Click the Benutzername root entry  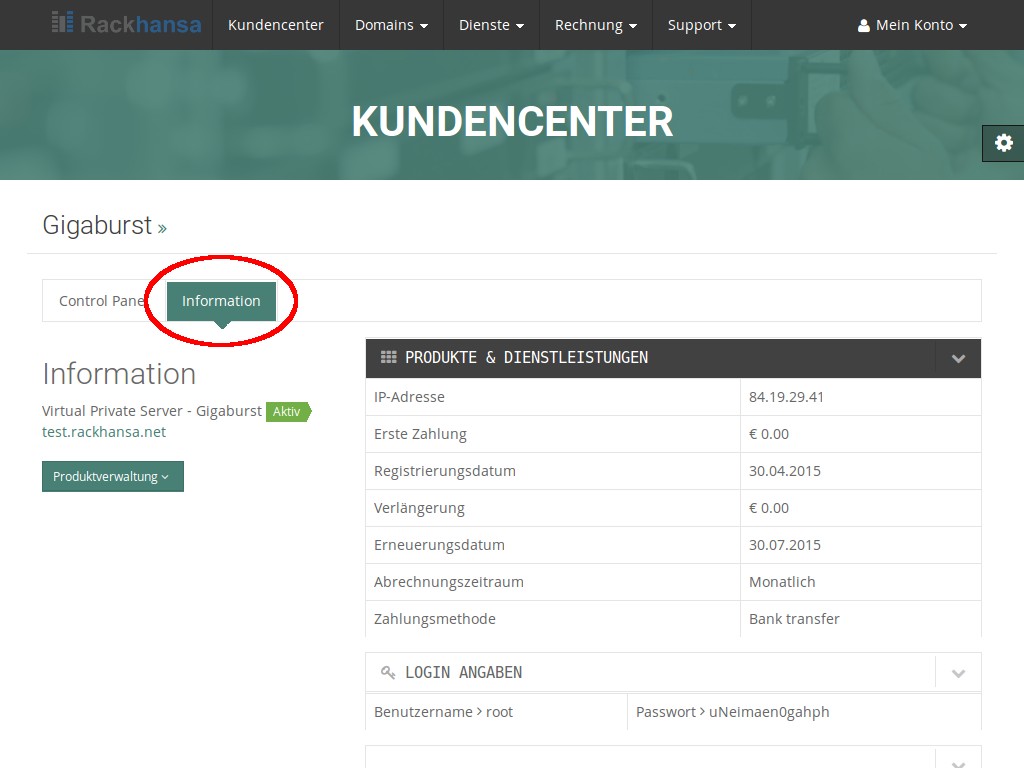443,712
